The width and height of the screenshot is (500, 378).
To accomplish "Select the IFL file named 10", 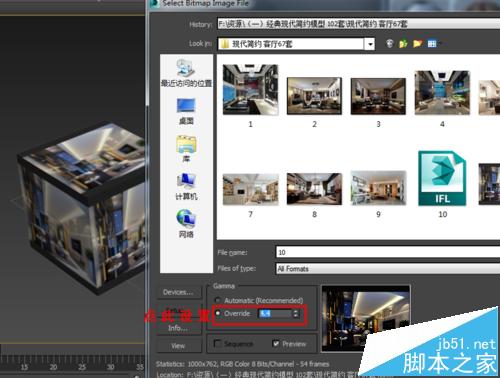I will (x=442, y=184).
